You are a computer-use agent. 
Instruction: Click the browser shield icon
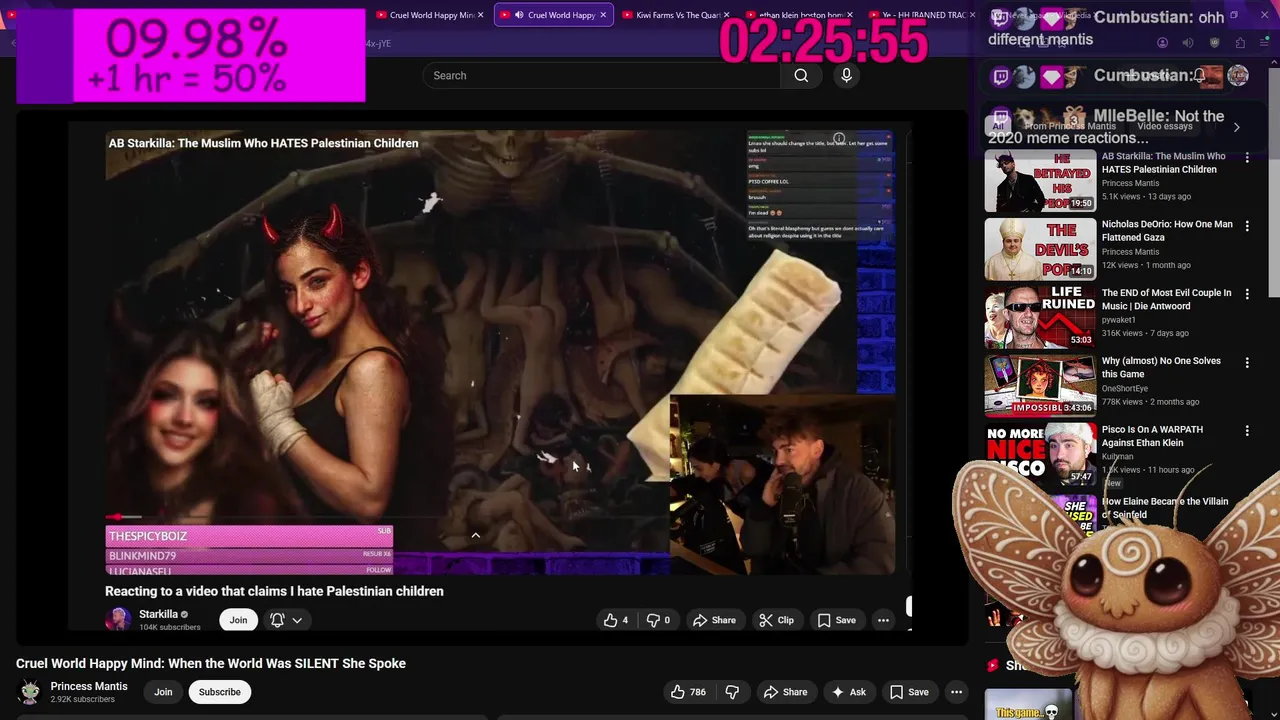click(1214, 43)
